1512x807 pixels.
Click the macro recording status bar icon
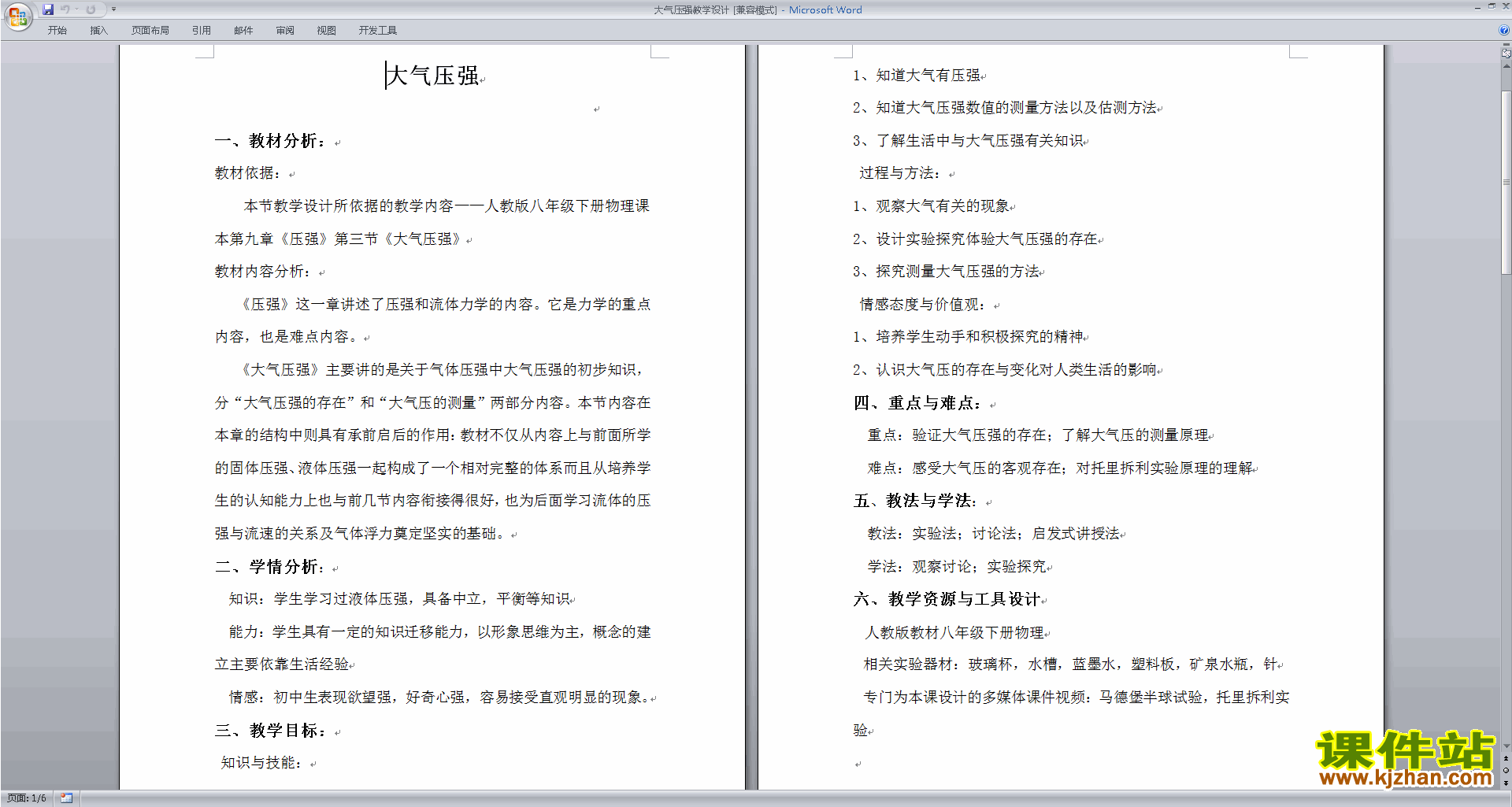point(66,798)
